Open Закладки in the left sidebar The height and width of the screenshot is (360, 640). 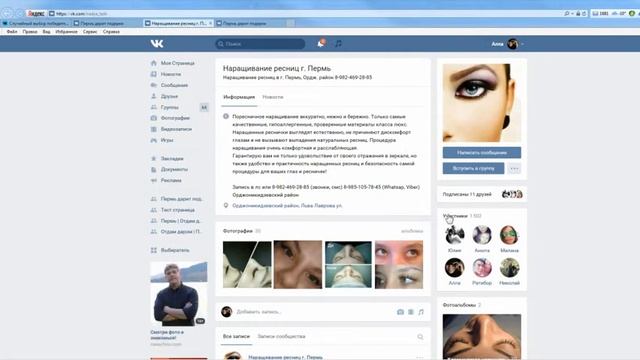tap(172, 158)
